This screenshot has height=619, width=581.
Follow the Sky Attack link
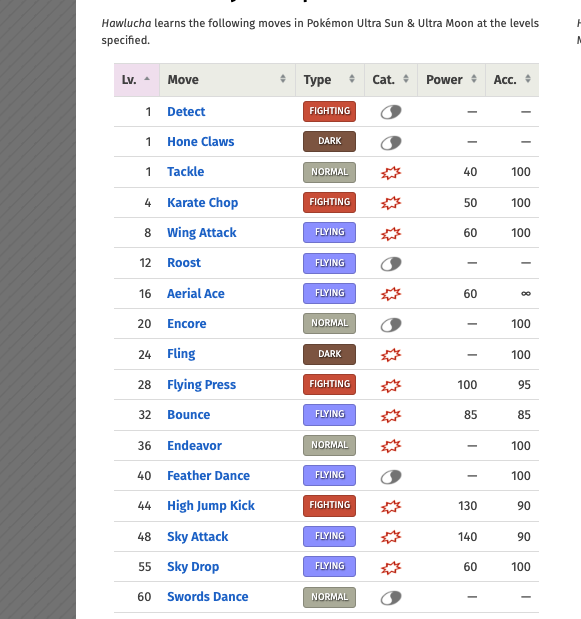click(197, 537)
